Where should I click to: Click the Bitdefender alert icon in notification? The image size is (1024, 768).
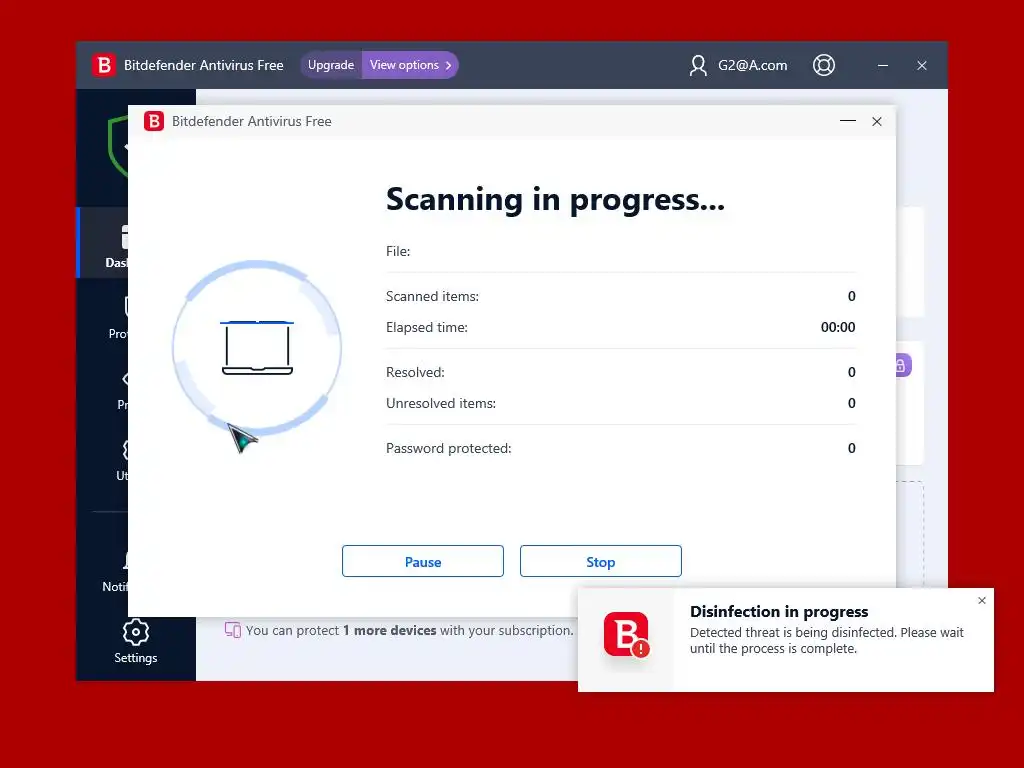[626, 635]
